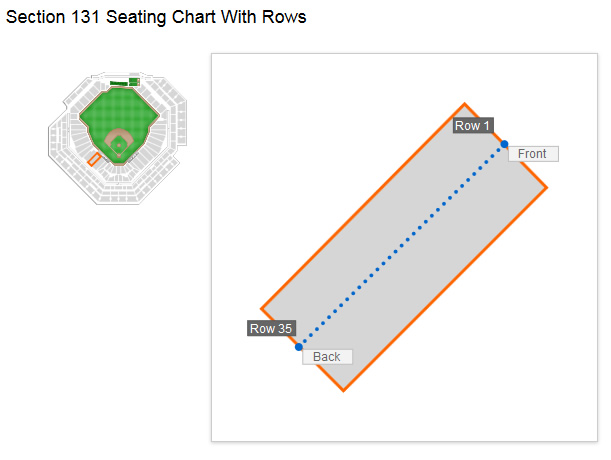Click the Row 35 label
Image resolution: width=611 pixels, height=460 pixels.
pos(271,328)
